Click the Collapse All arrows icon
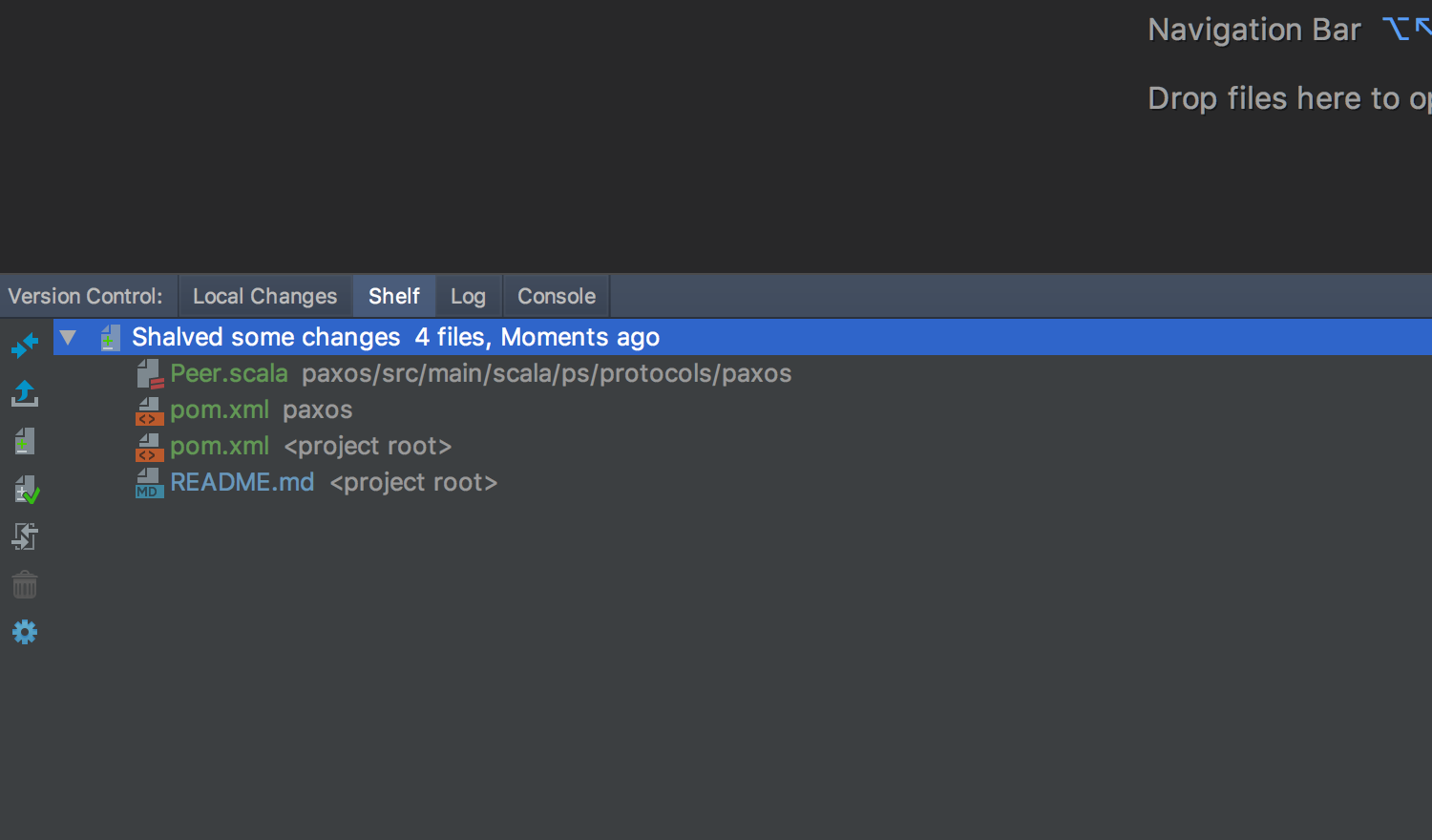The height and width of the screenshot is (840, 1432). [x=25, y=345]
